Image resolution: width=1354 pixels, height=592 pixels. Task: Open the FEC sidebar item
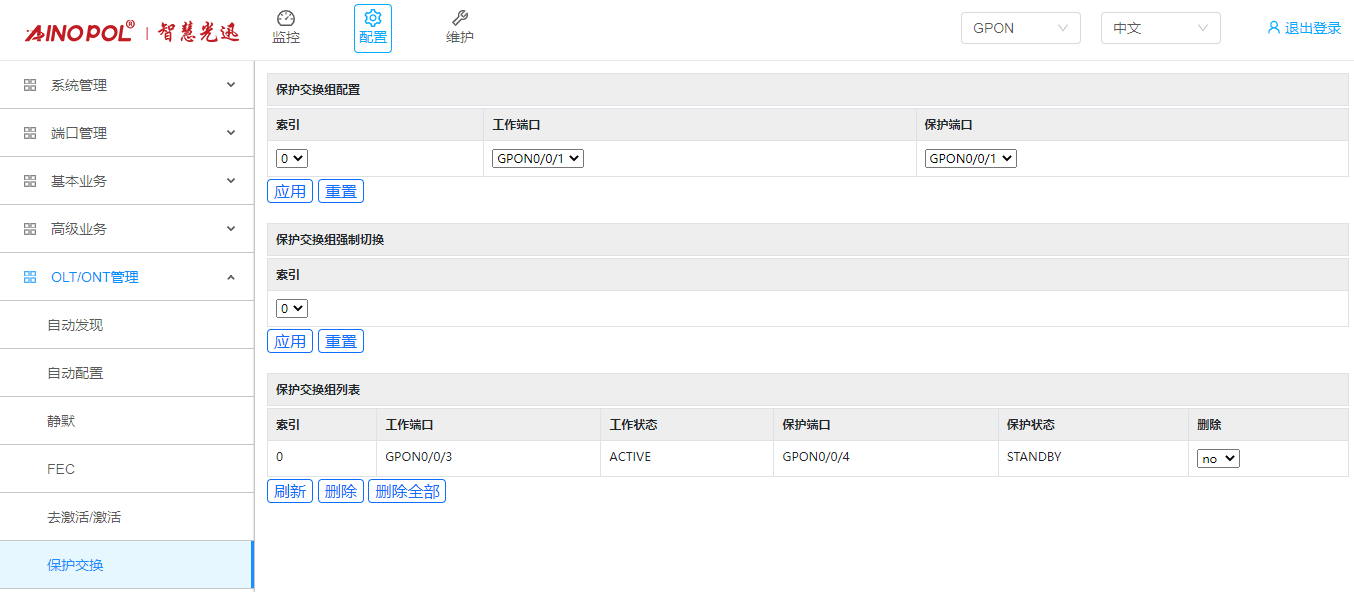(x=61, y=469)
